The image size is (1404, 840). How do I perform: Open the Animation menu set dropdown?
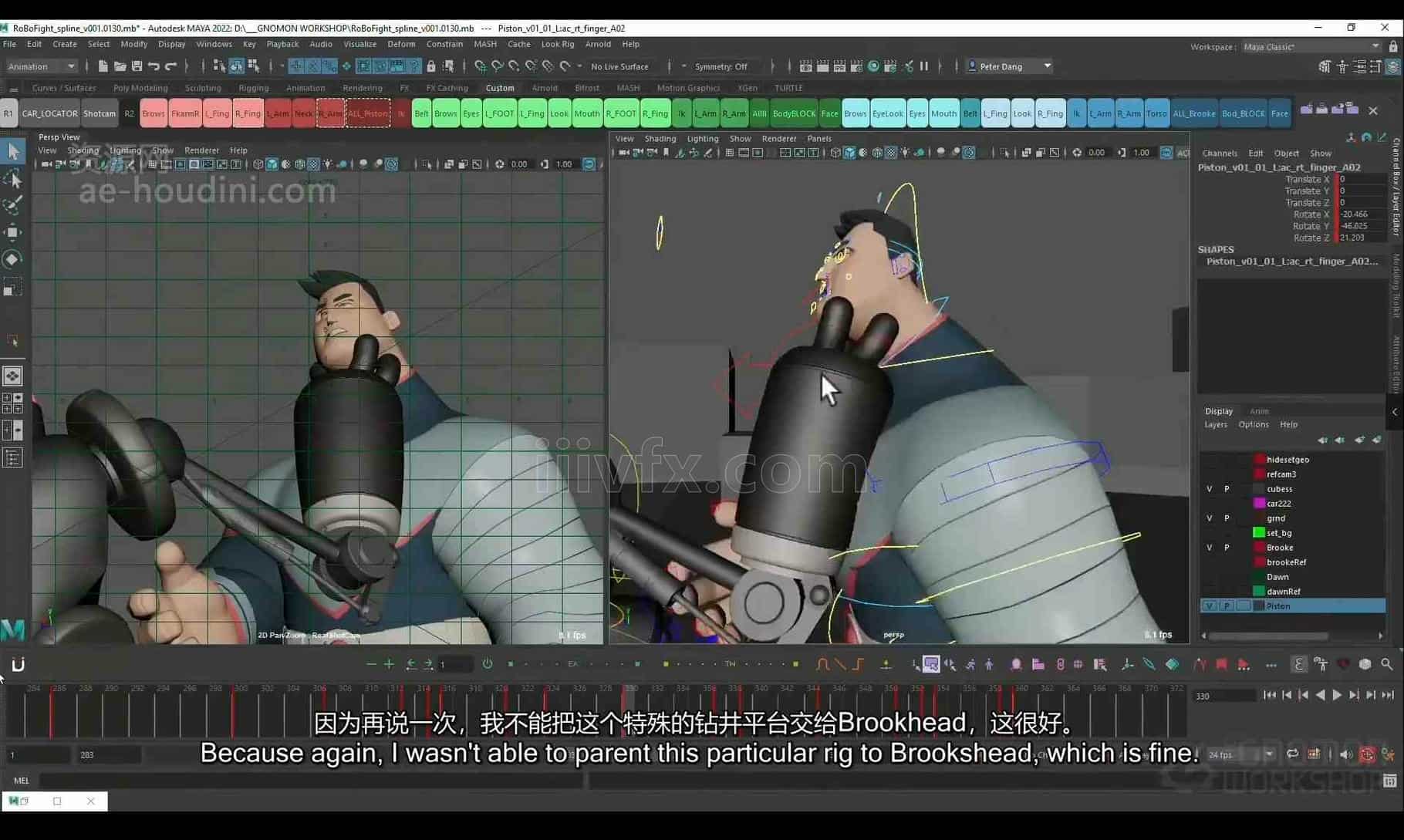[42, 66]
